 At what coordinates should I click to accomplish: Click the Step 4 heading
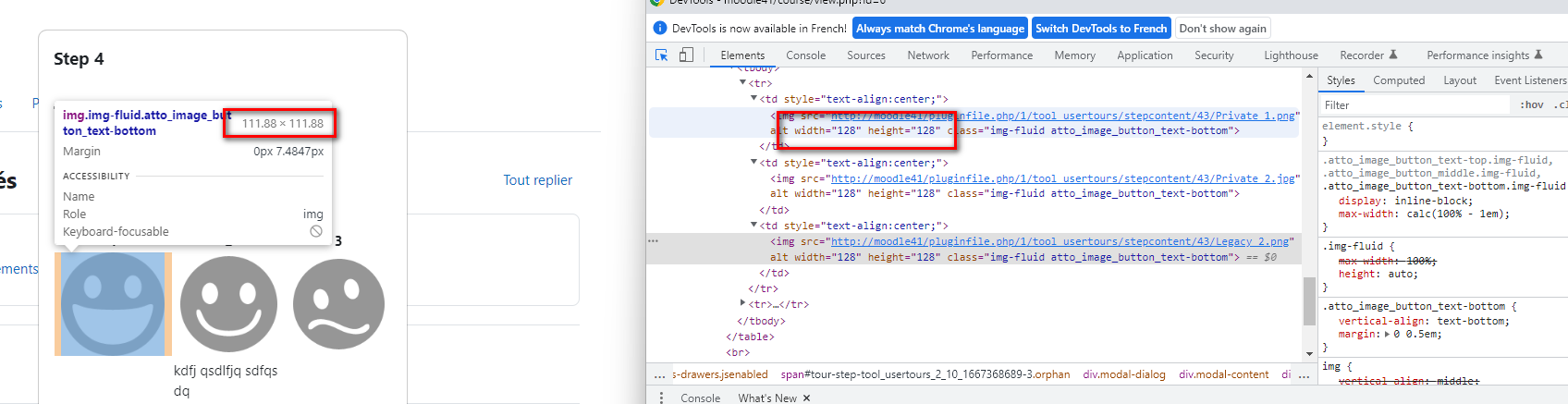pos(79,59)
